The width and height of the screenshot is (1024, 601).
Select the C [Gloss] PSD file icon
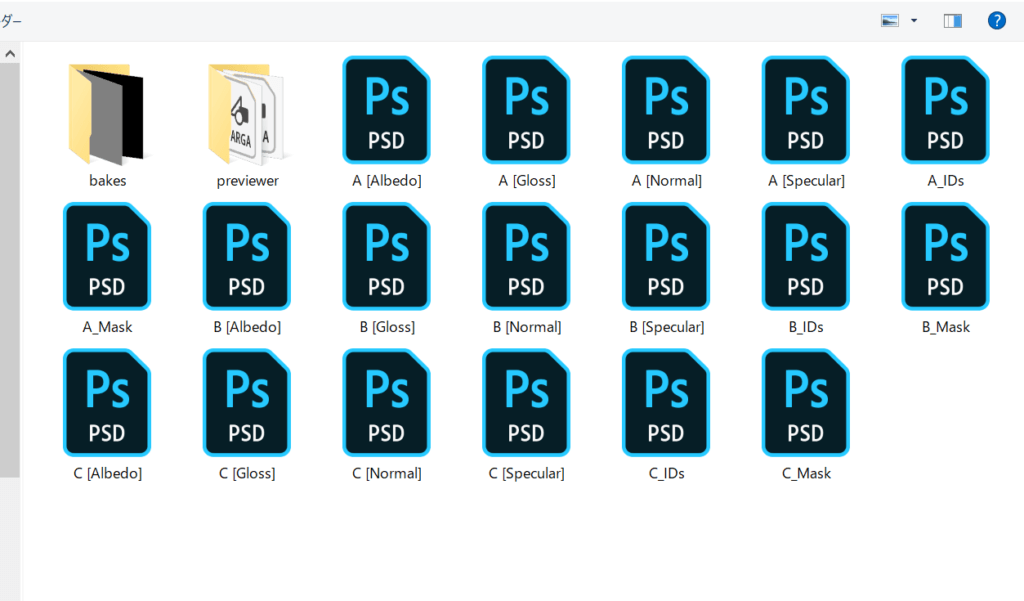tap(247, 402)
